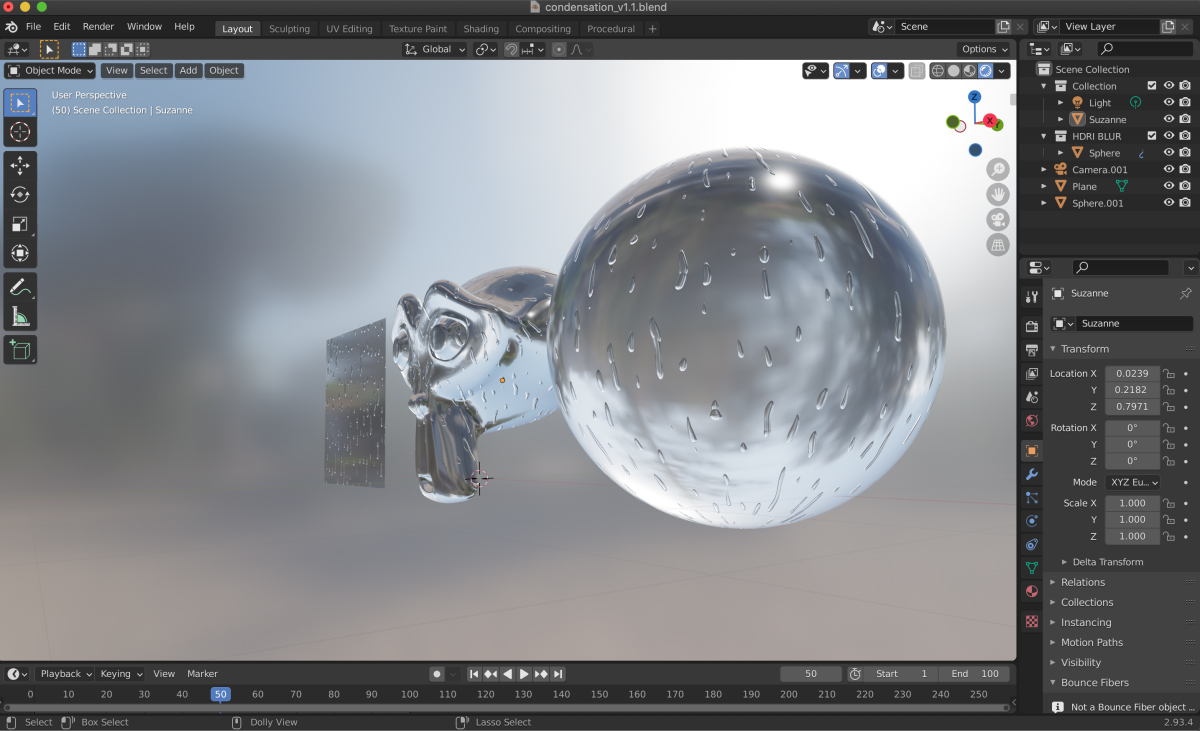Add a new workspace with plus button
1200x731 pixels.
click(653, 29)
